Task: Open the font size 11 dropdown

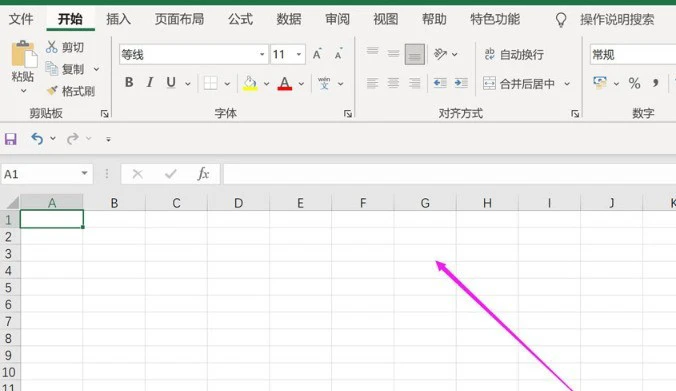Action: pos(298,54)
